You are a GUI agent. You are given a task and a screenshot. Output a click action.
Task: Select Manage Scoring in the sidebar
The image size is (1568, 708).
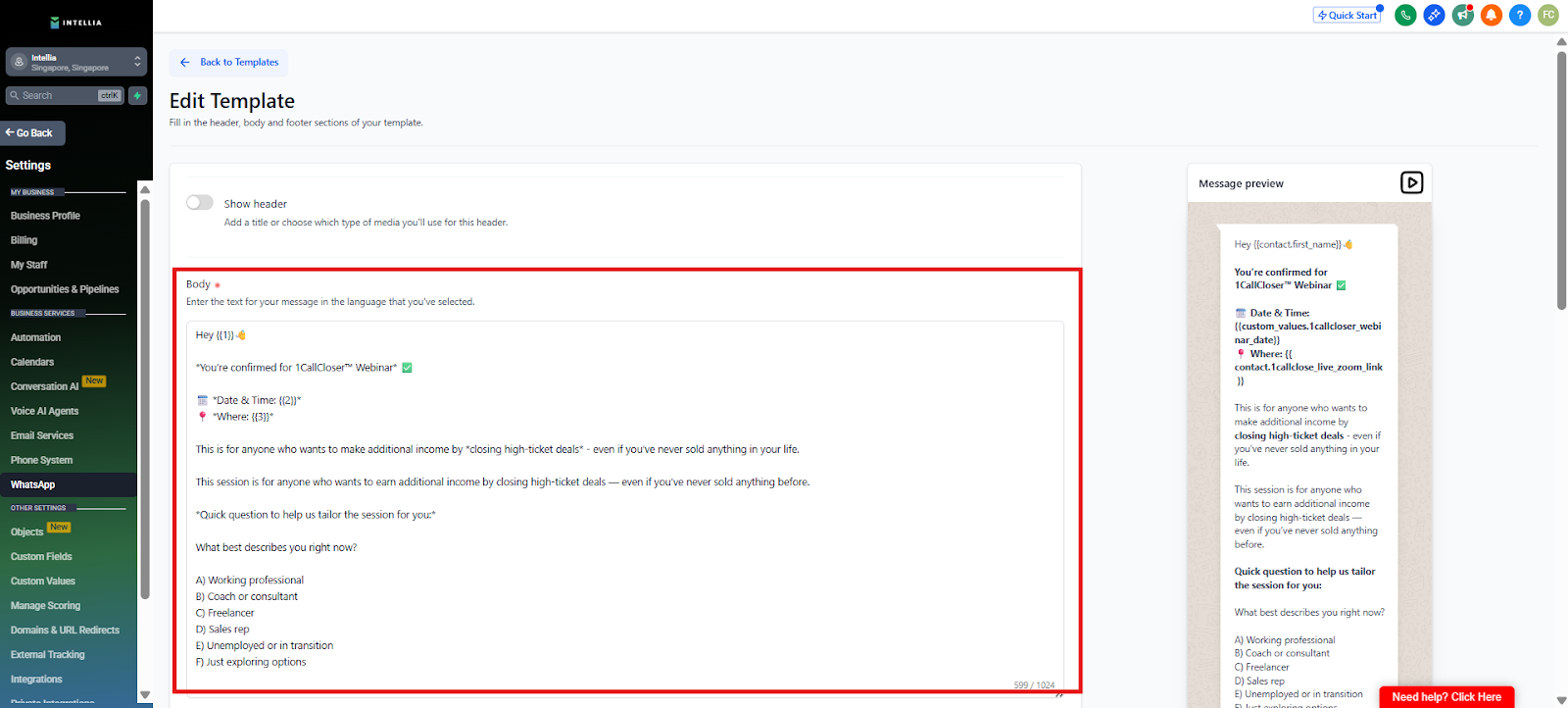click(45, 606)
